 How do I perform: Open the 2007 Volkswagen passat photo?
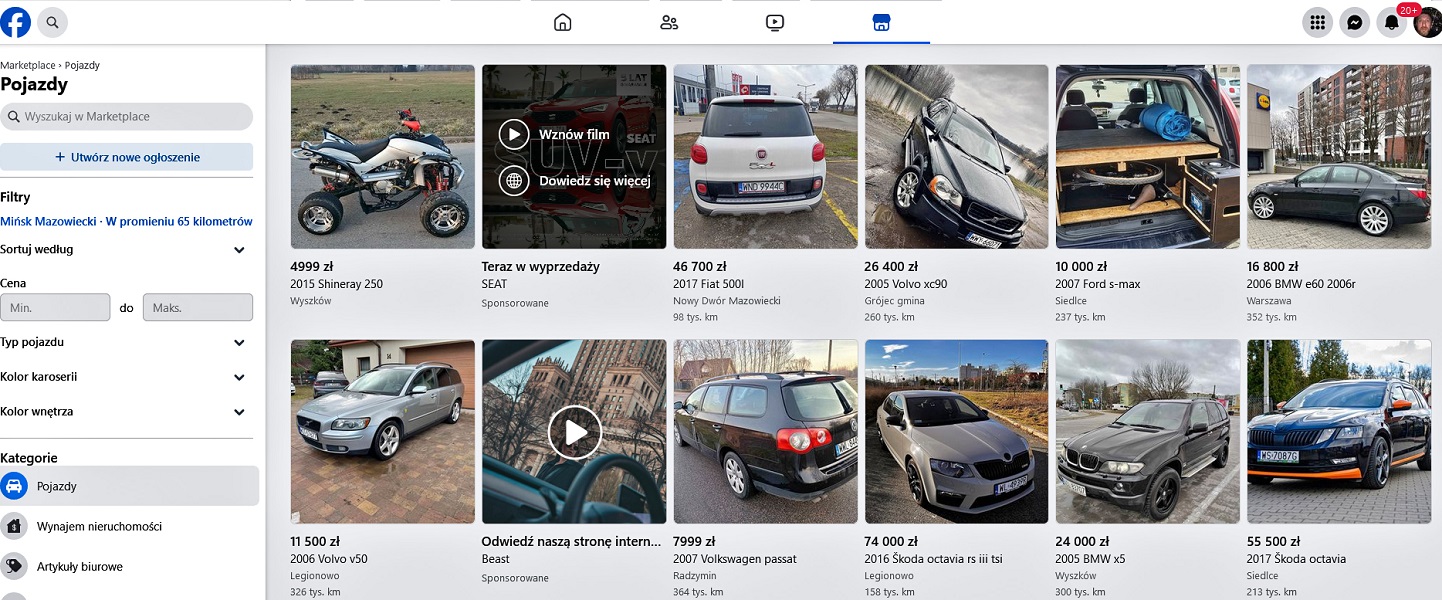click(x=766, y=432)
